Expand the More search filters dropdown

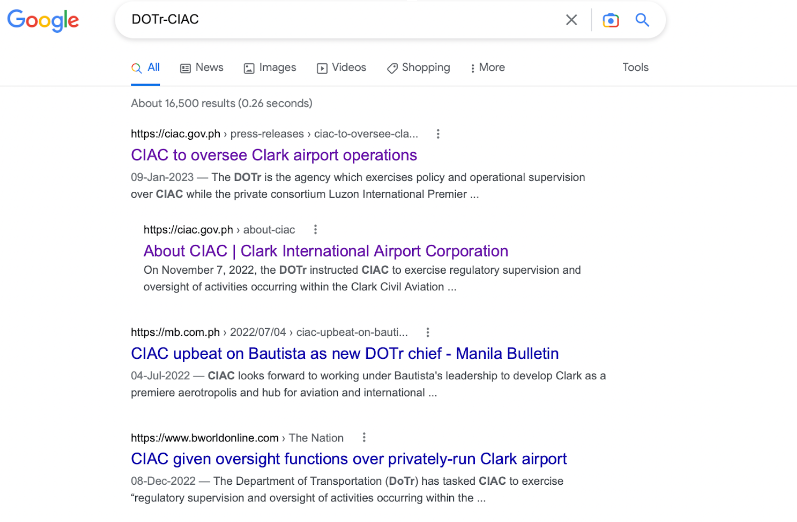[x=486, y=68]
